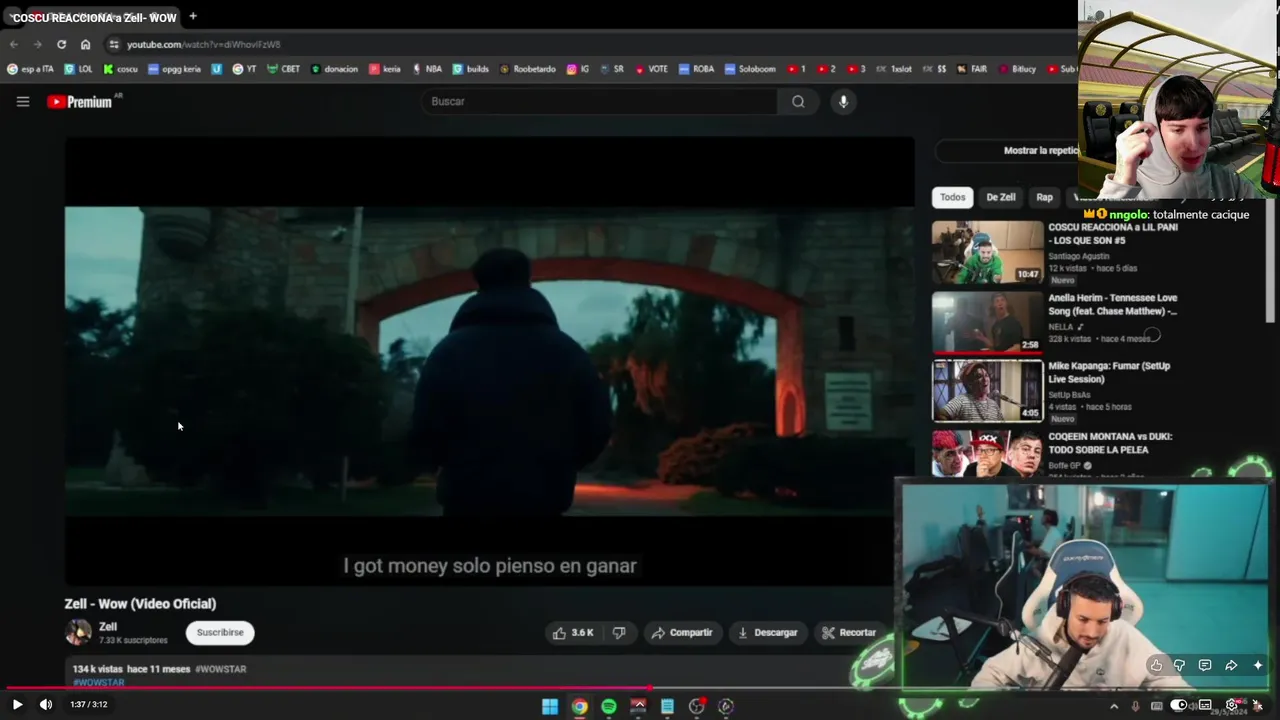The width and height of the screenshot is (1280, 720).
Task: Go back with browser back arrow
Action: [14, 44]
